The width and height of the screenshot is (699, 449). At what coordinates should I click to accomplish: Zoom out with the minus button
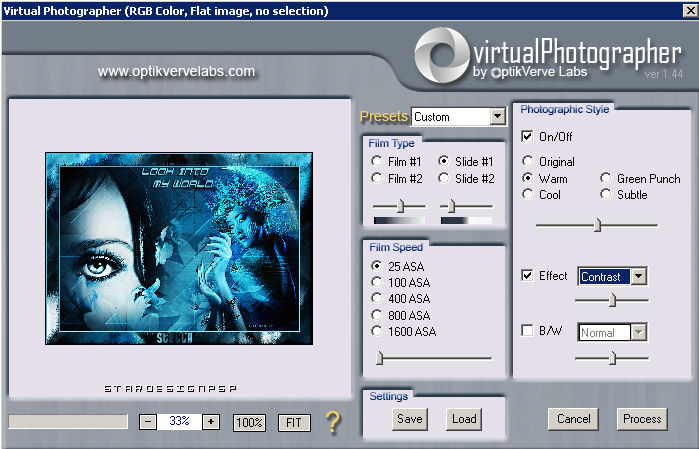148,422
